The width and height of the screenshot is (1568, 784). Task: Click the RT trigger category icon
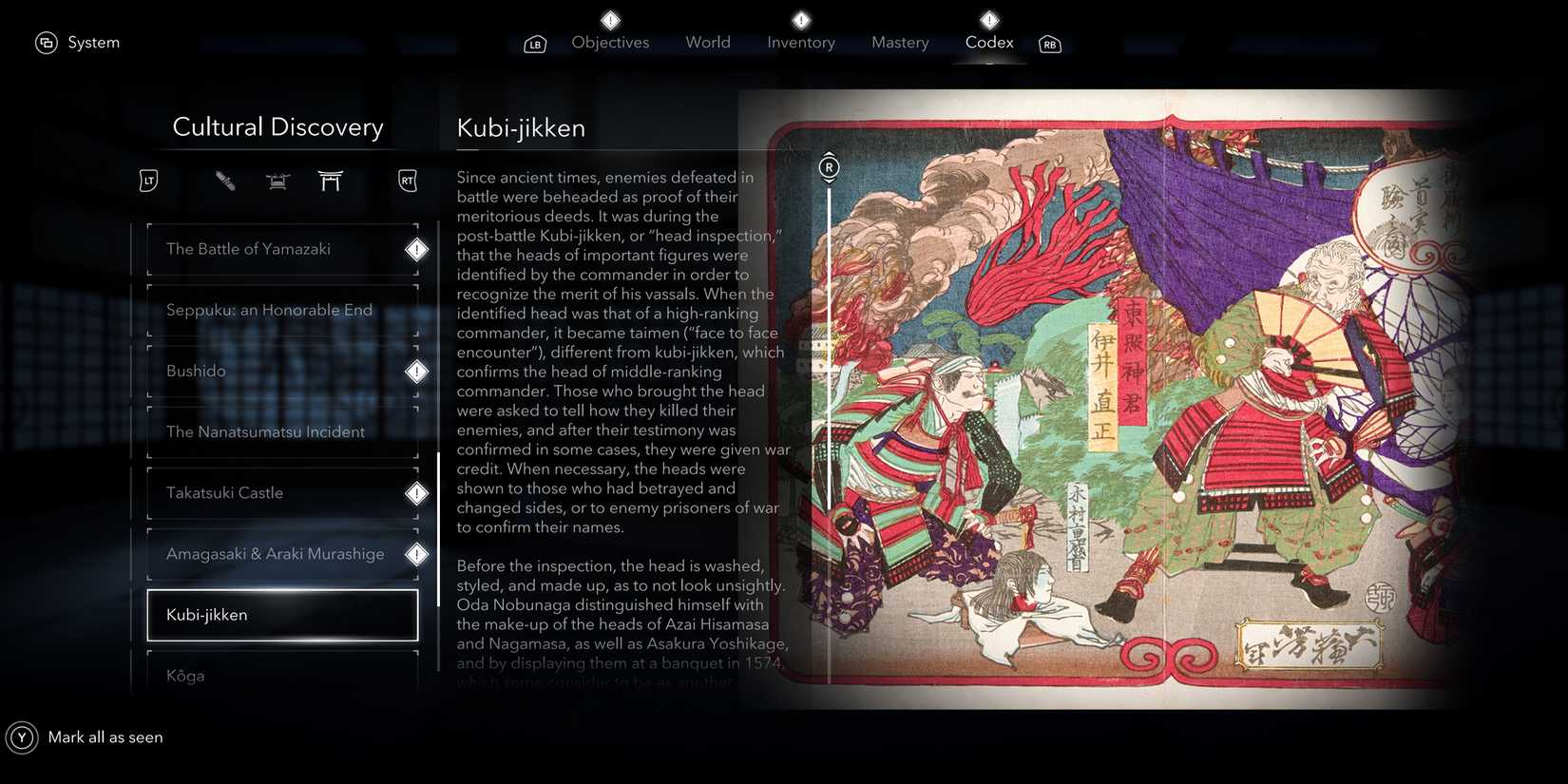pos(408,181)
